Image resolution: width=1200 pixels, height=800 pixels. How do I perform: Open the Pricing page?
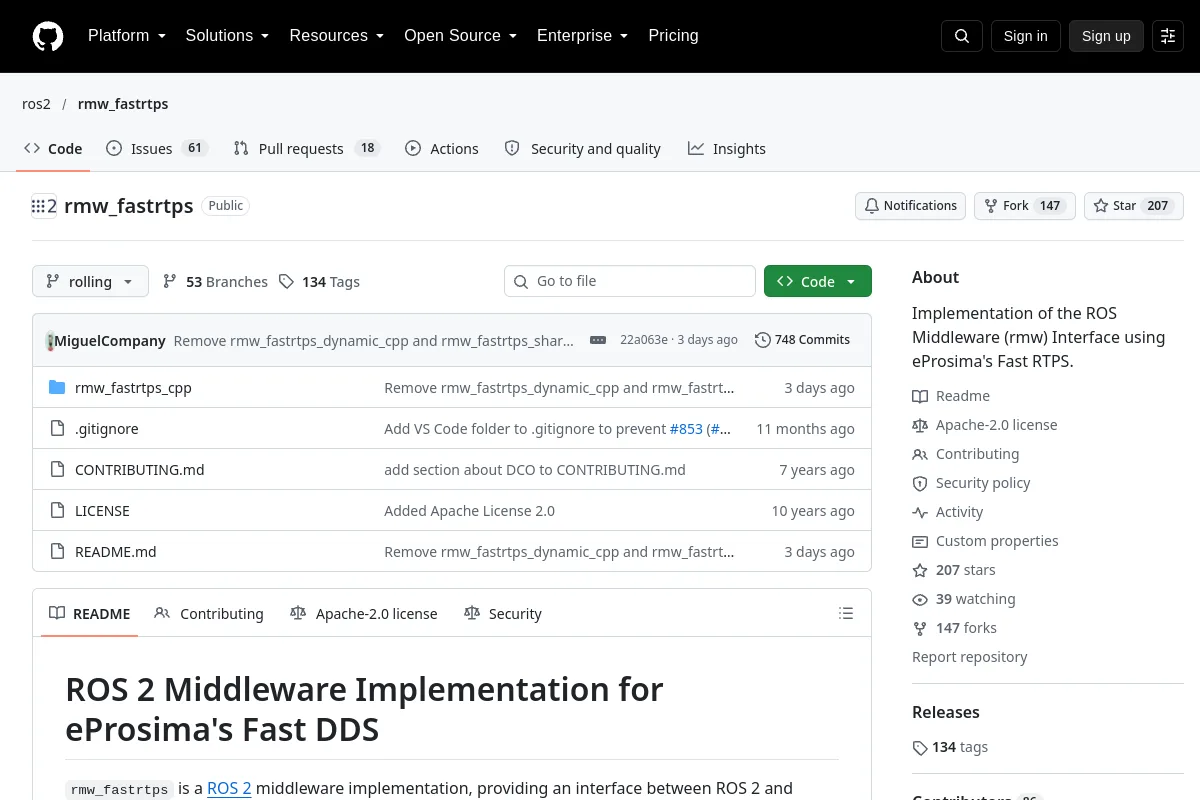point(673,36)
